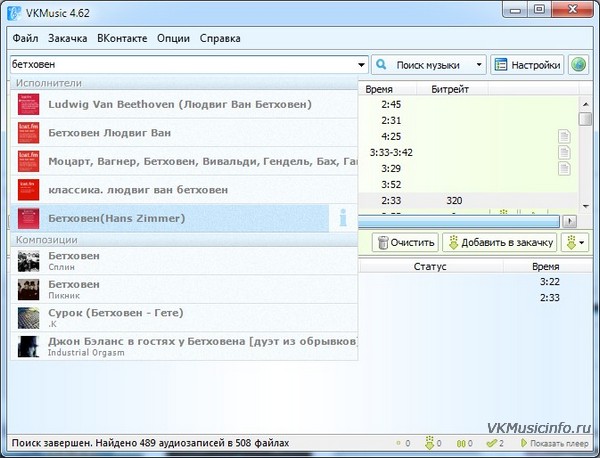The width and height of the screenshot is (600, 458).
Task: Select the track Бетховен by Пикник
Action: click(184, 289)
